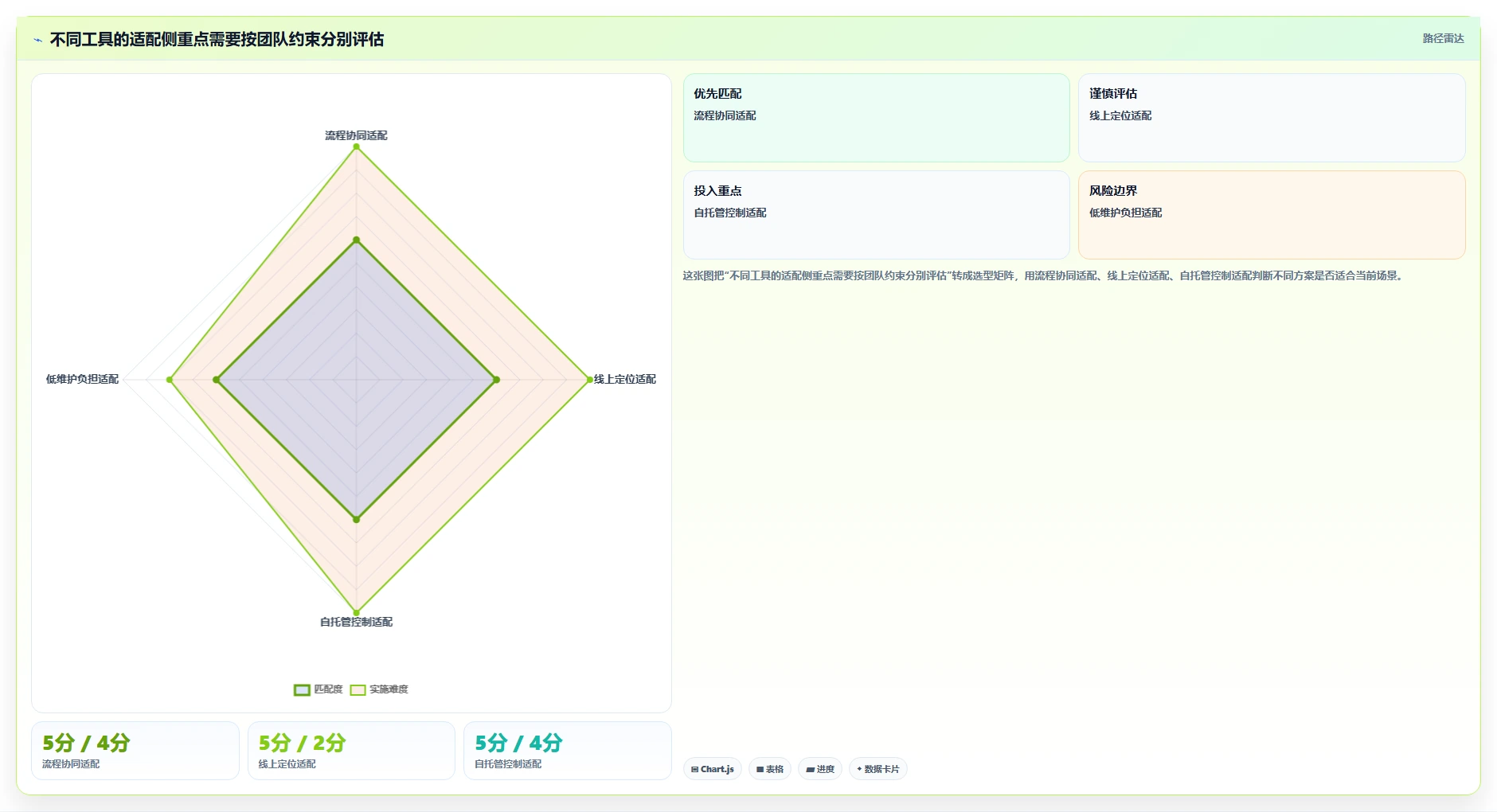Click 自托管控制适配 text in 投入重点 card
This screenshot has height=812, width=1497.
tap(730, 213)
